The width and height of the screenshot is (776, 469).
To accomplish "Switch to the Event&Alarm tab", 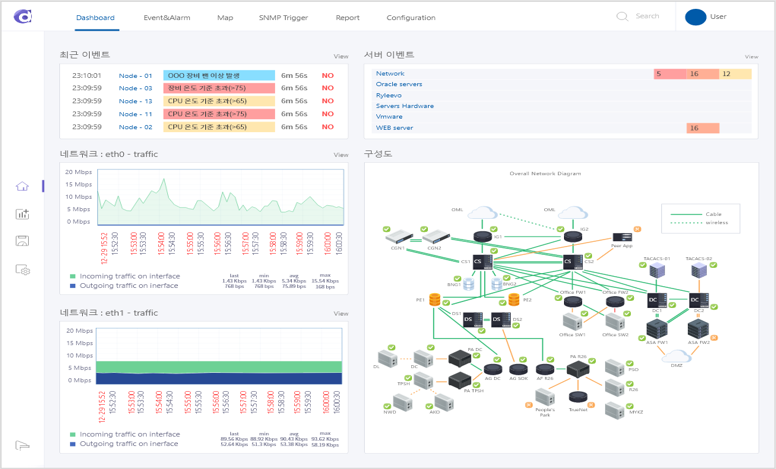I will (166, 18).
